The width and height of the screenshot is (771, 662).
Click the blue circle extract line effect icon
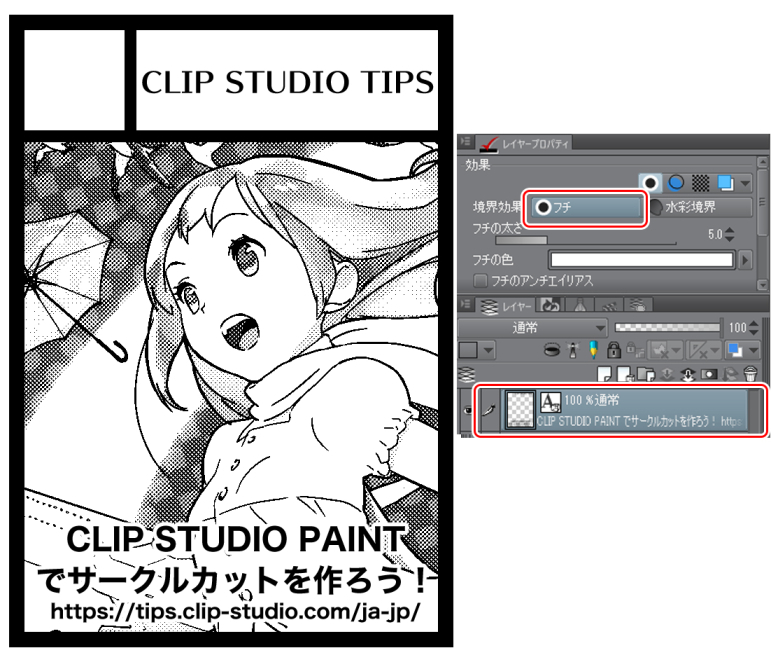pyautogui.click(x=676, y=183)
